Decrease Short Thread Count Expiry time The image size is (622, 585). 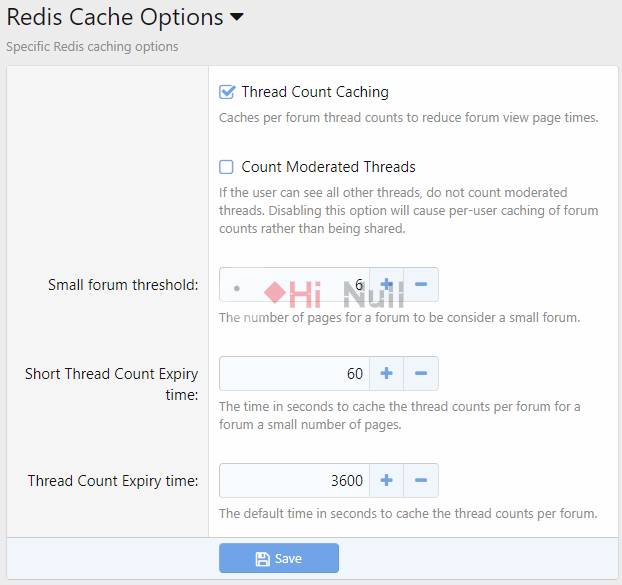point(421,373)
